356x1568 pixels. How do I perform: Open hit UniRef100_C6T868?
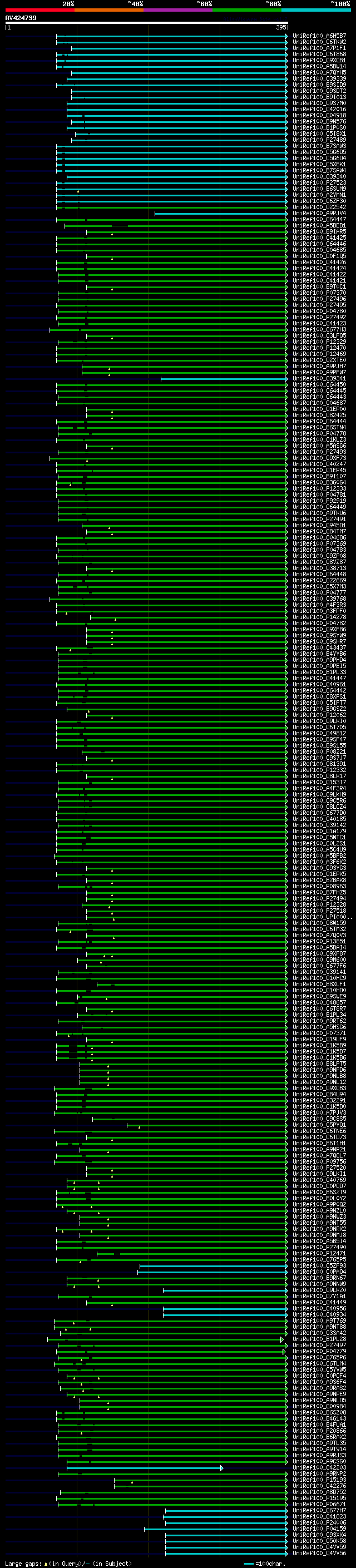[x=319, y=54]
